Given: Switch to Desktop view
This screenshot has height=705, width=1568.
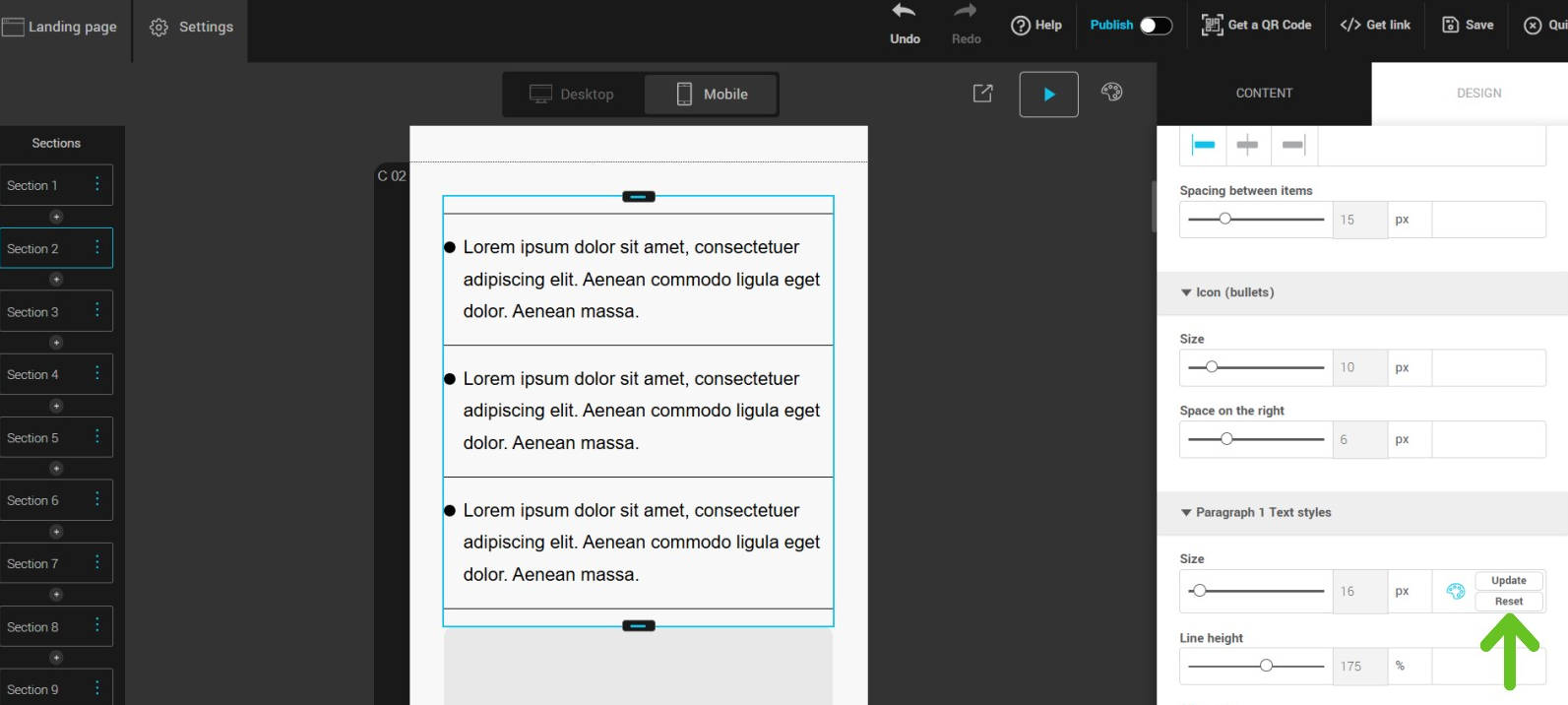Looking at the screenshot, I should (x=573, y=95).
